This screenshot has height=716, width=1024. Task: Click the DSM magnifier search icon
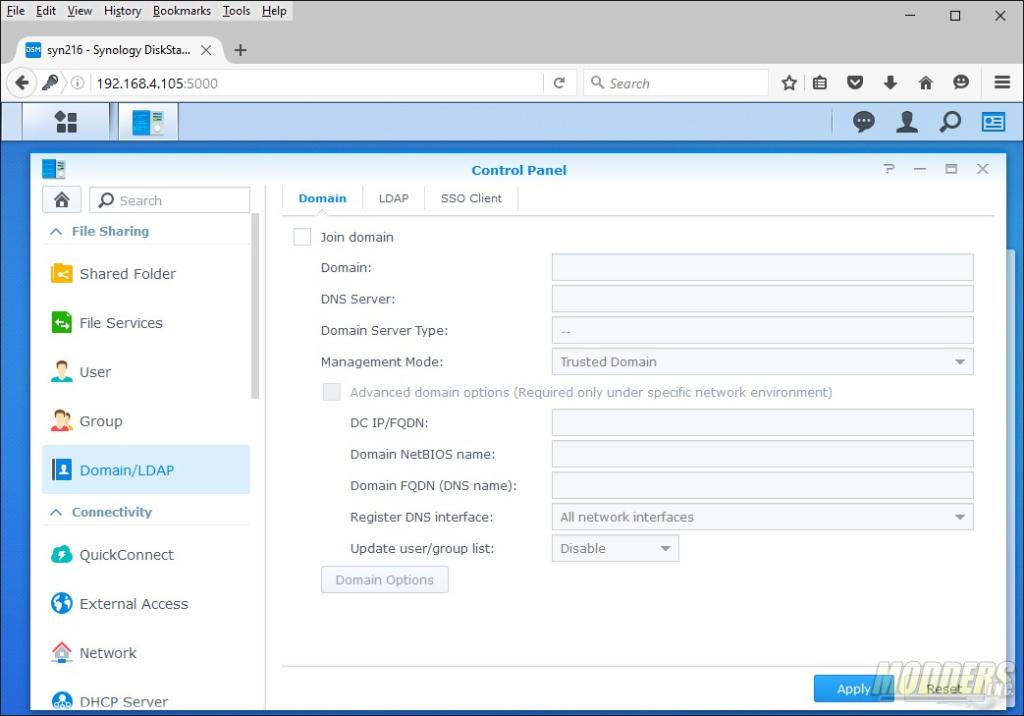950,122
